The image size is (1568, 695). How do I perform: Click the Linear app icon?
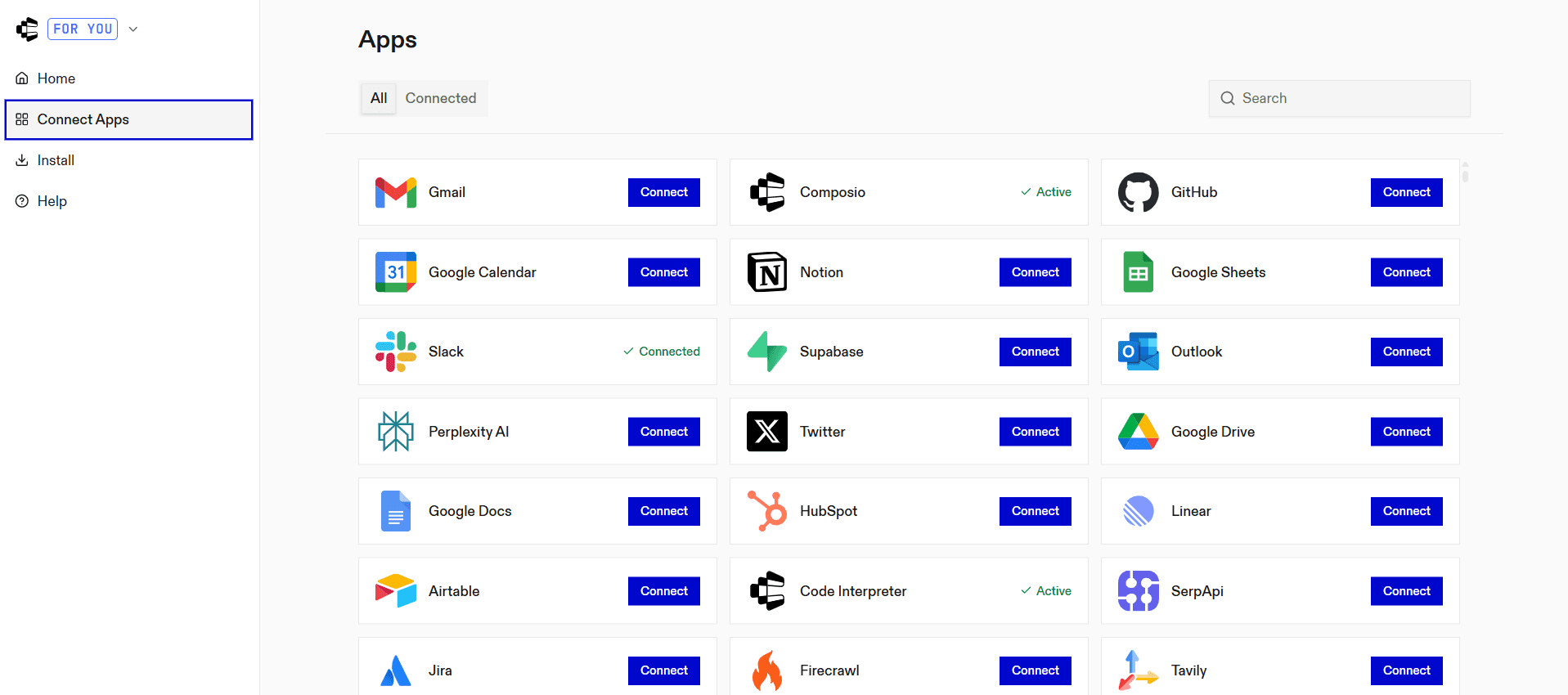pos(1139,511)
